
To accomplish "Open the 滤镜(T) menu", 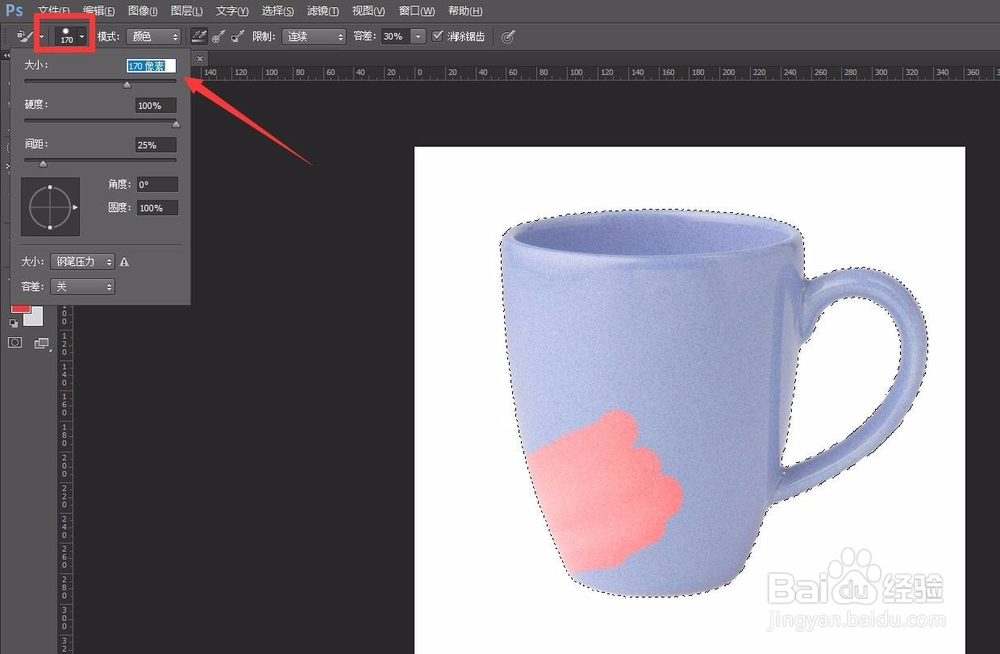I will 323,11.
